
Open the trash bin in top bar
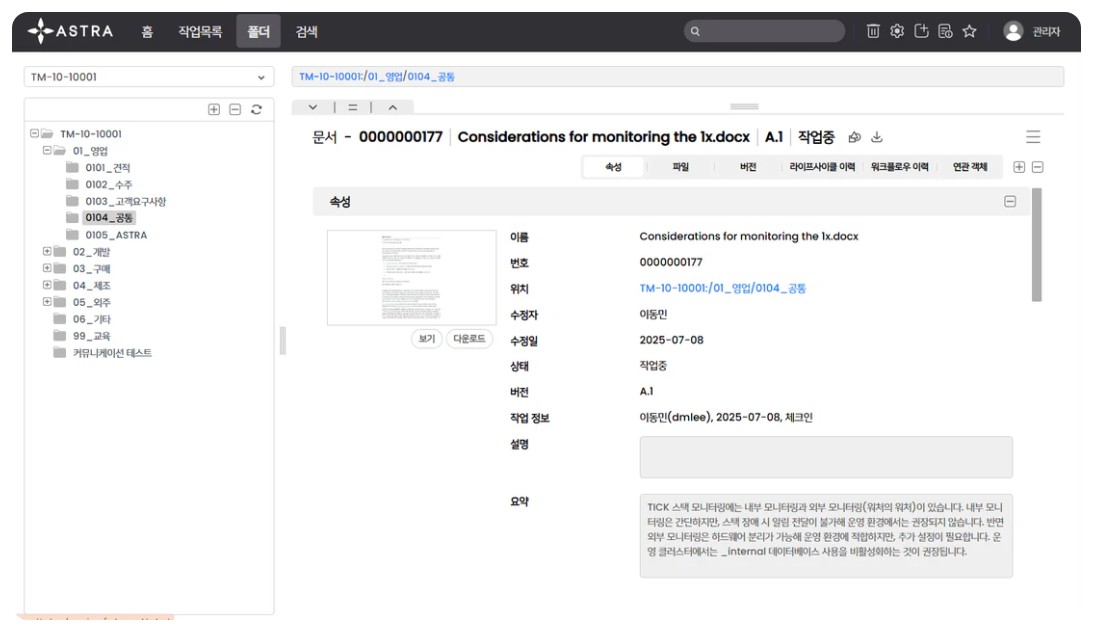(873, 31)
